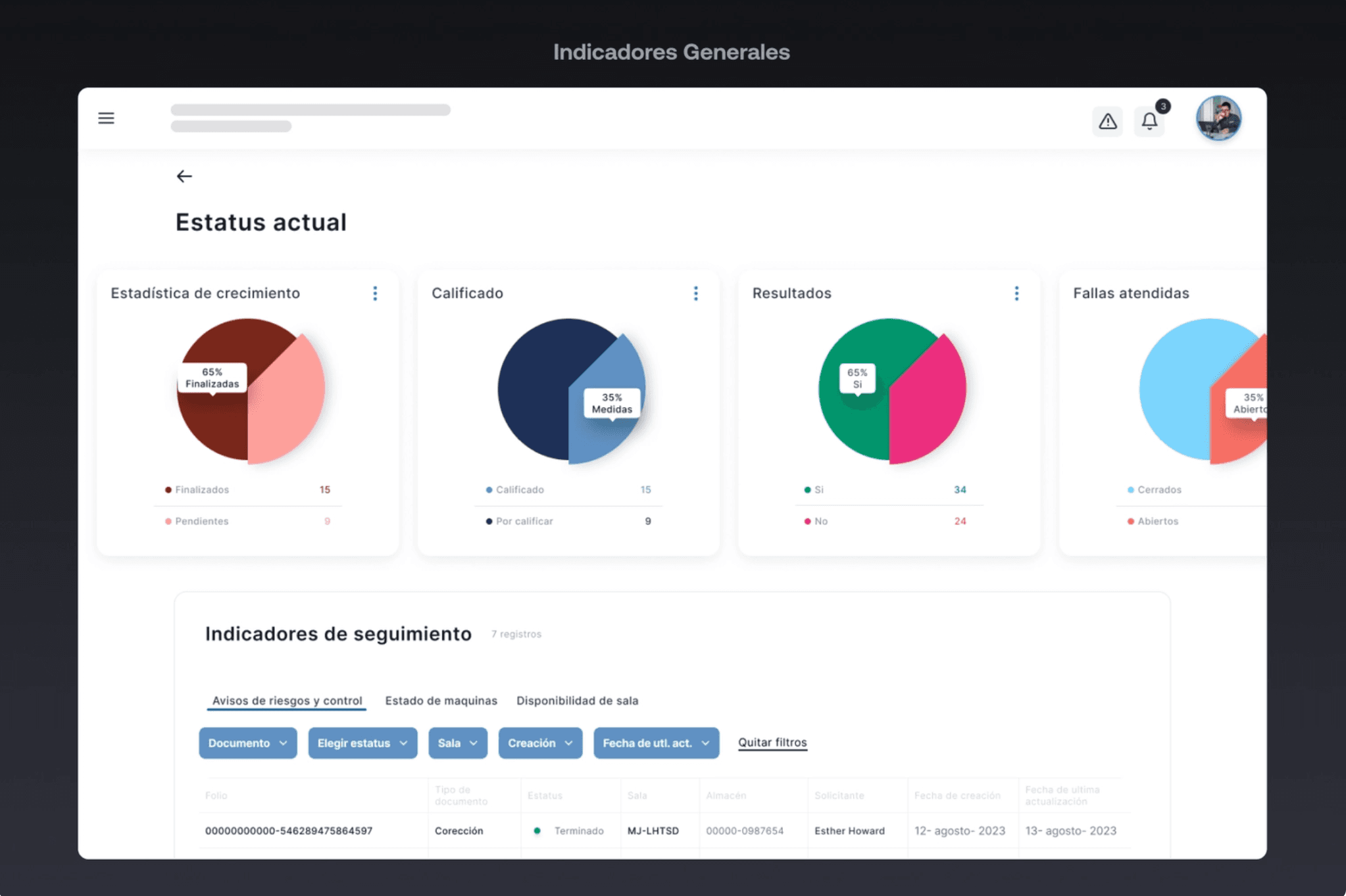This screenshot has height=896, width=1346.
Task: Expand the Sala filter dropdown
Action: [457, 743]
